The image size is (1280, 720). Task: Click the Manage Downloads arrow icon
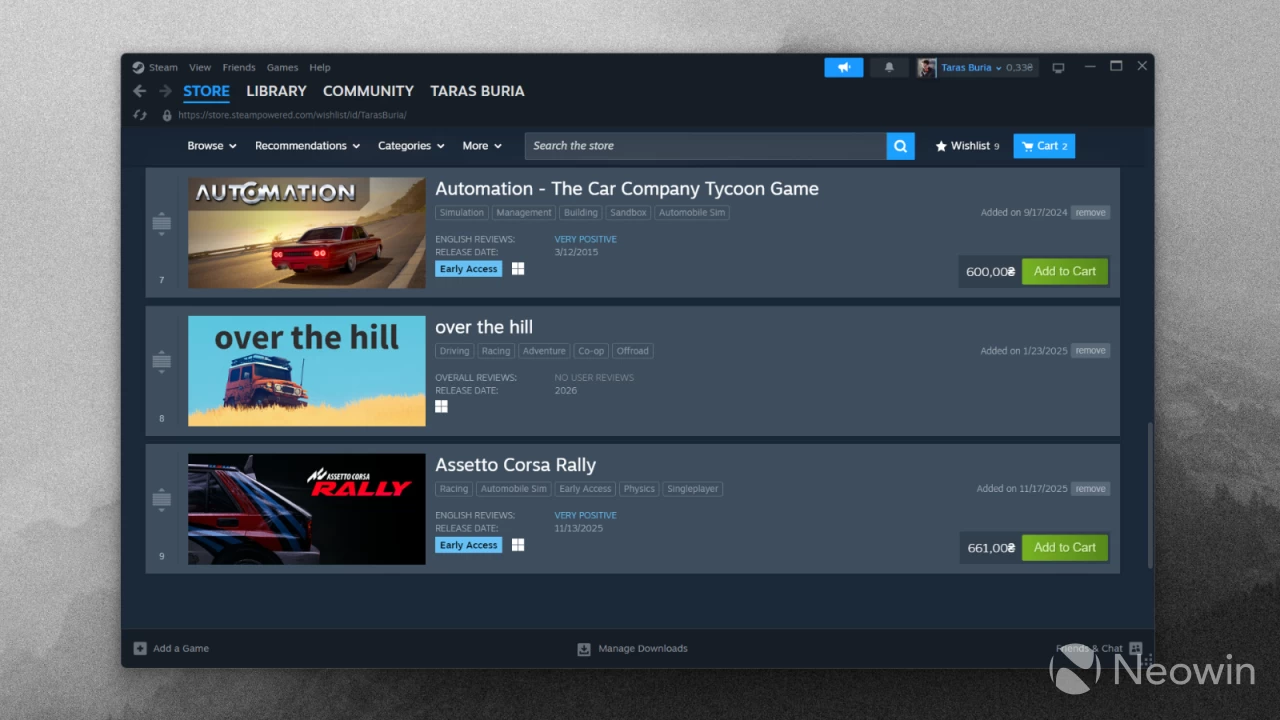[x=584, y=649]
